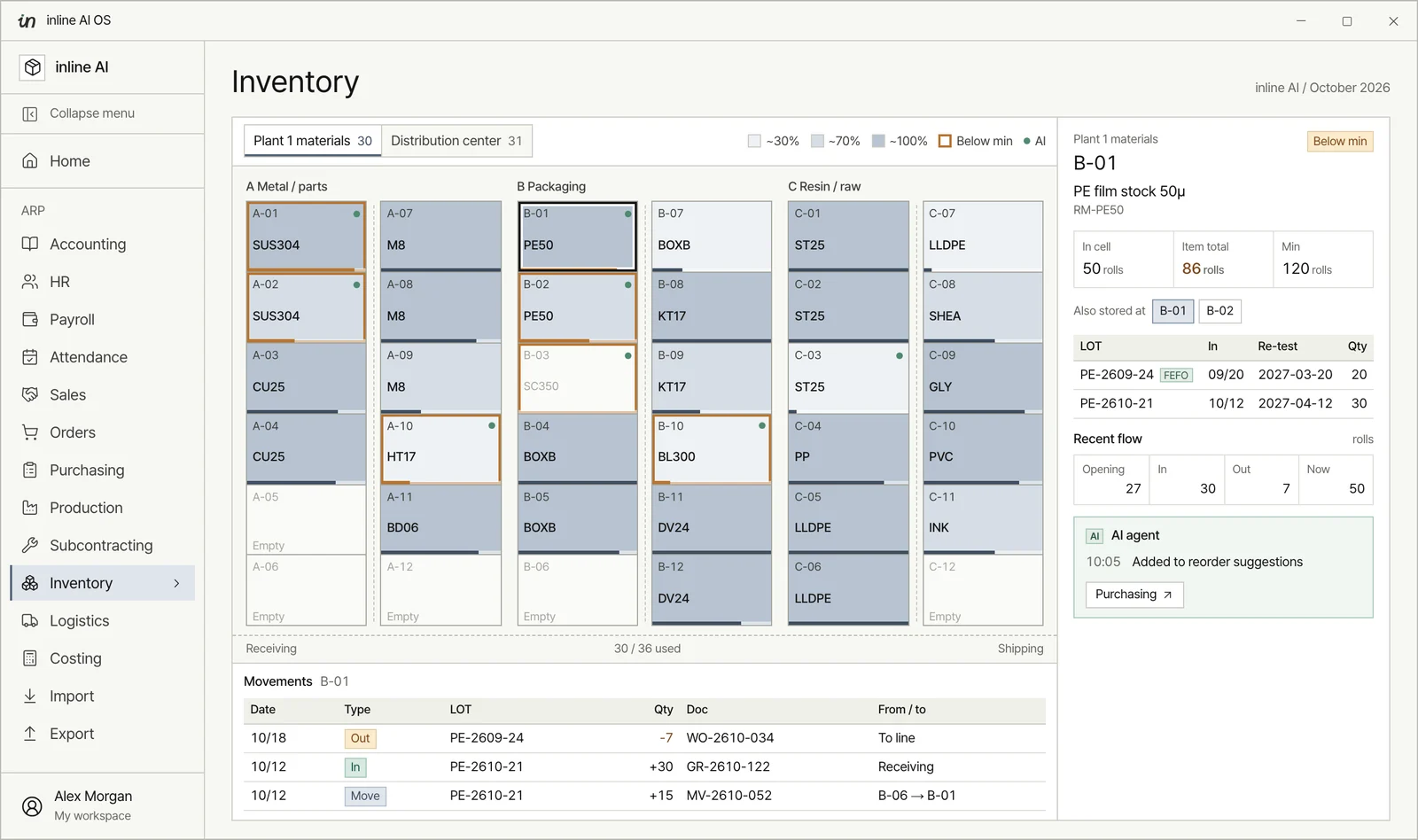Viewport: 1418px width, 840px height.
Task: Click the Below min legend box
Action: (945, 141)
